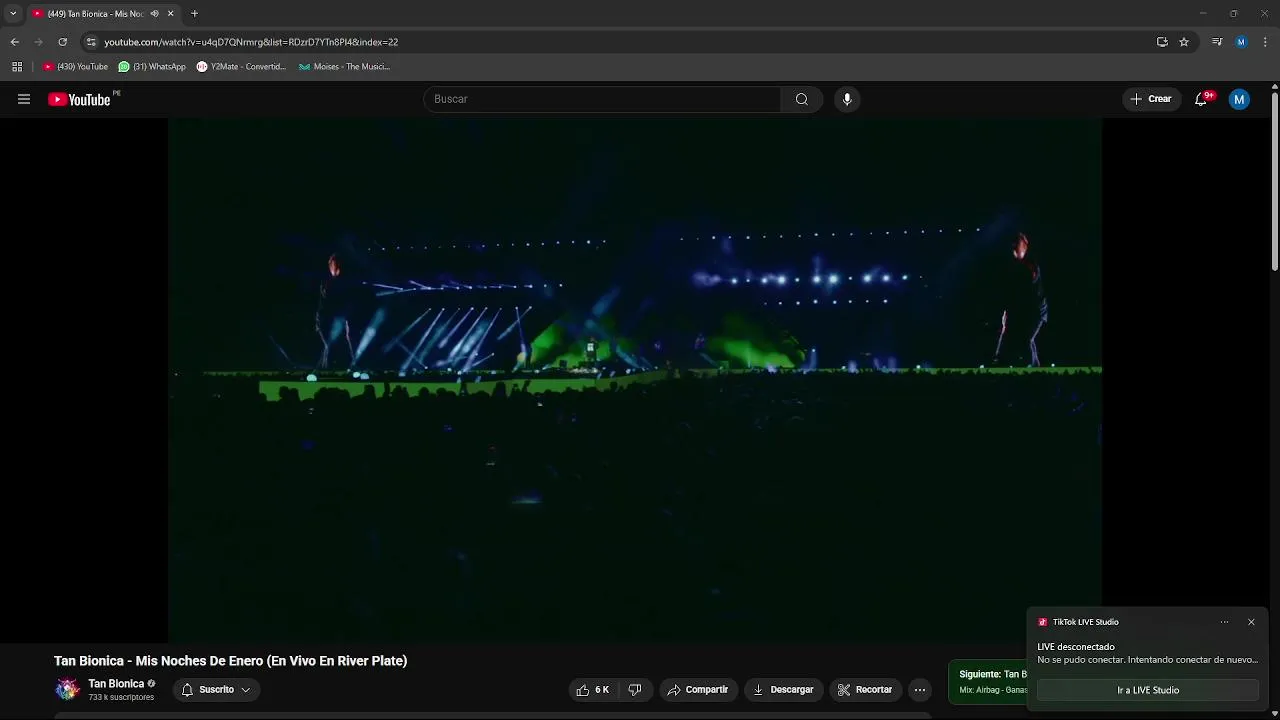Go forward with browser forward arrow

[39, 42]
